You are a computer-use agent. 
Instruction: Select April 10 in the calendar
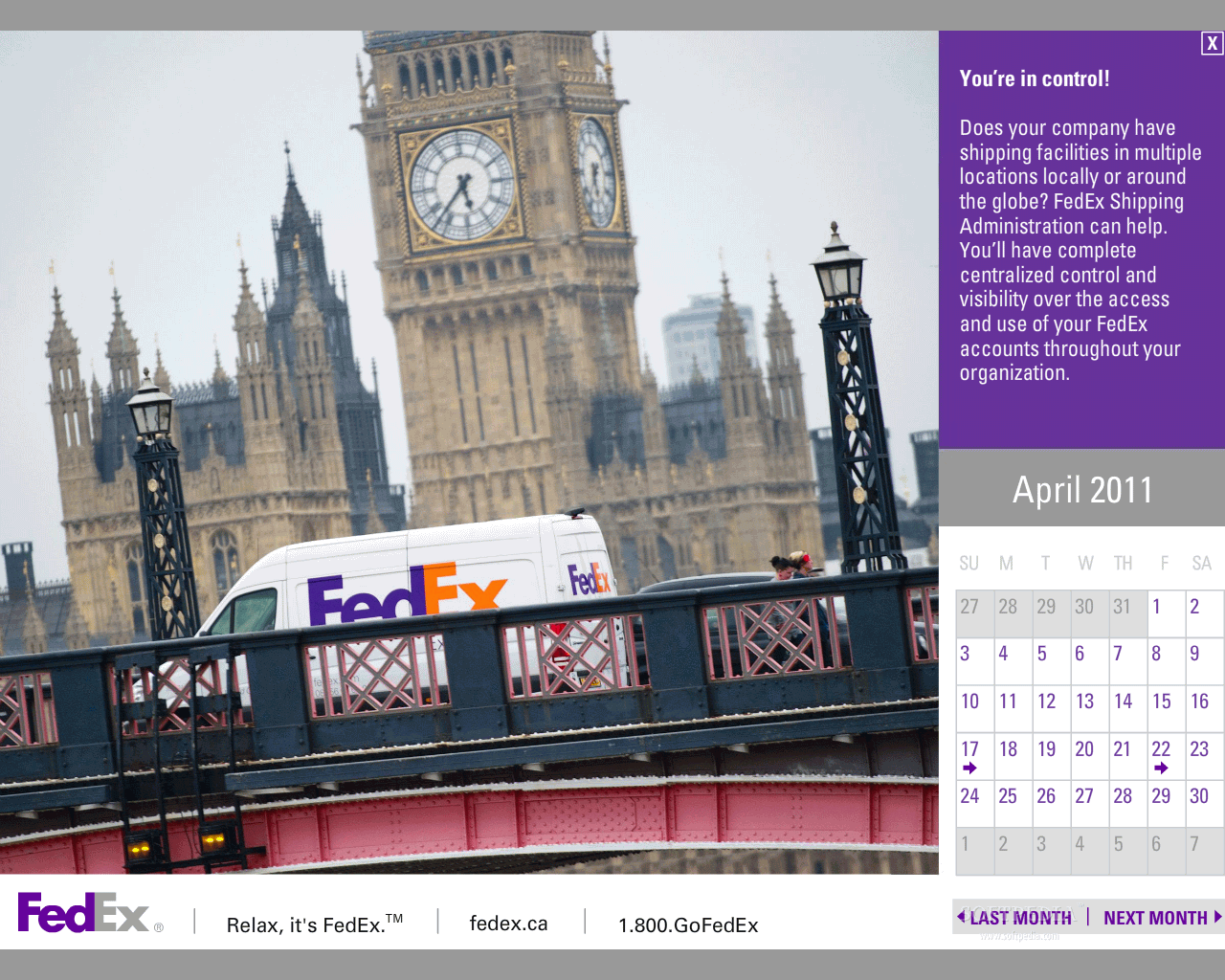(975, 709)
